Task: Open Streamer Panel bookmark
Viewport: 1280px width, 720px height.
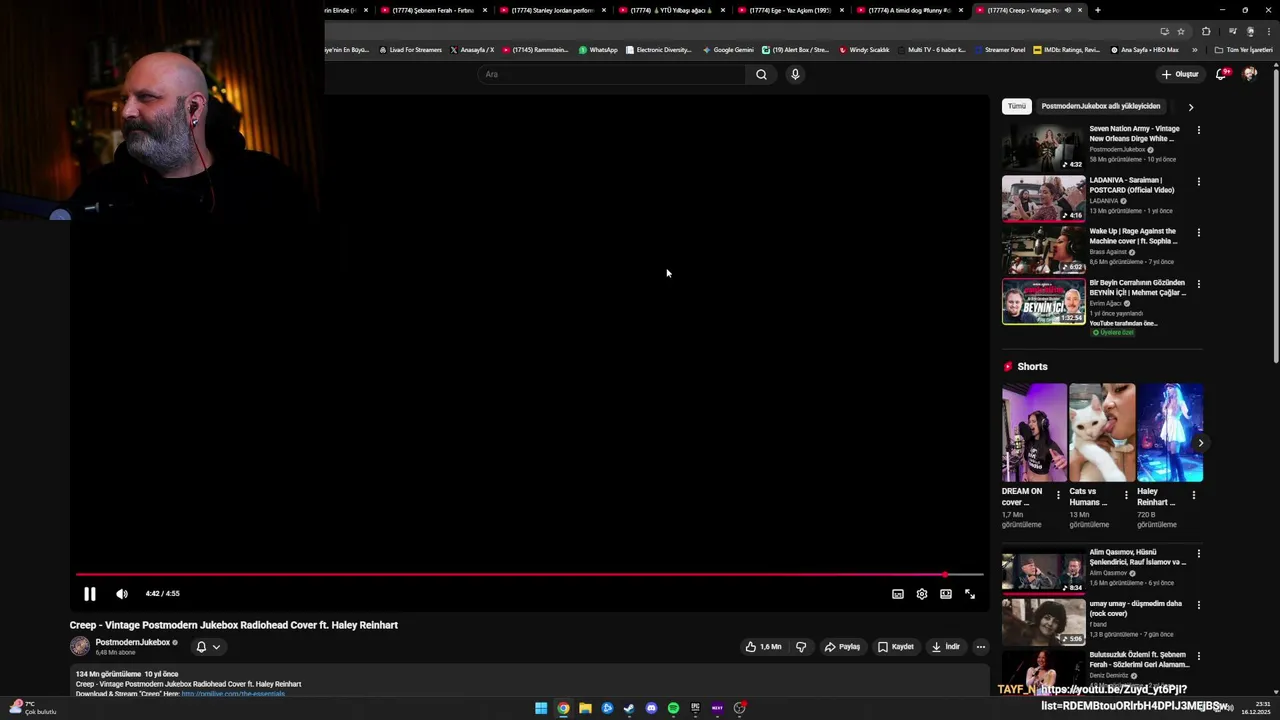Action: pyautogui.click(x=1000, y=50)
